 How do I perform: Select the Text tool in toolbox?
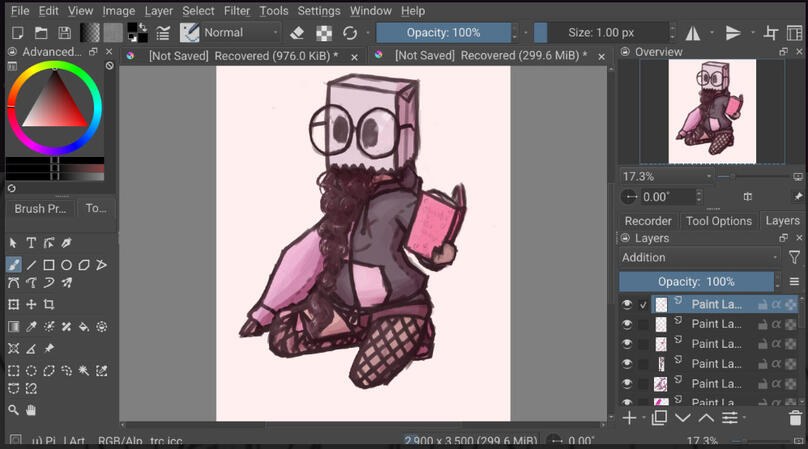[x=31, y=243]
